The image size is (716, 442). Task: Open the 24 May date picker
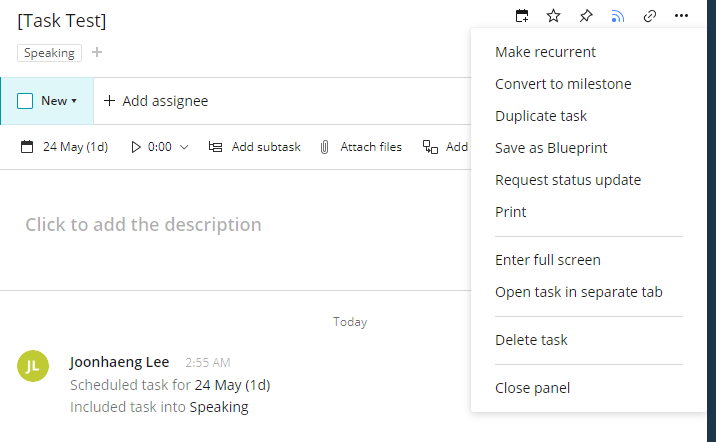pos(65,147)
